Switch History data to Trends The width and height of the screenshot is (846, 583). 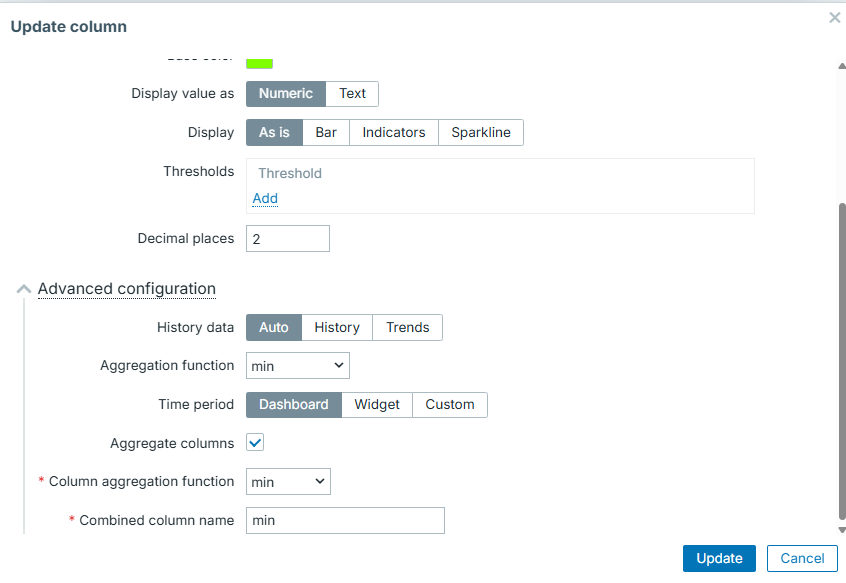[407, 328]
